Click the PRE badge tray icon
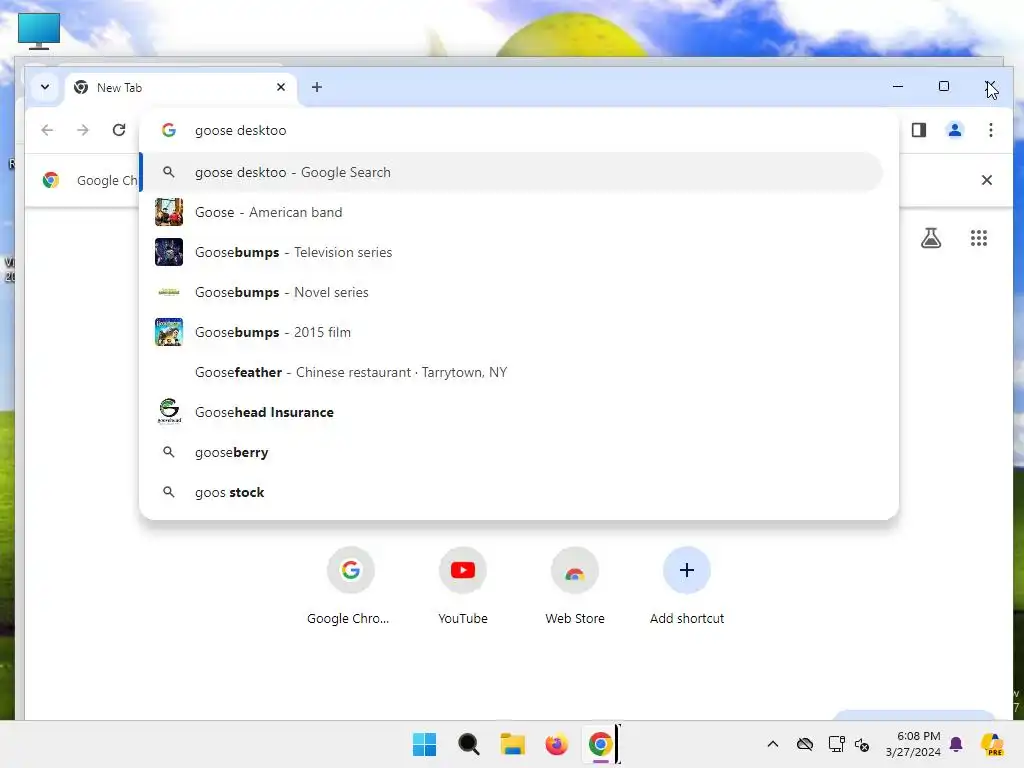The height and width of the screenshot is (768, 1024). pos(993,744)
